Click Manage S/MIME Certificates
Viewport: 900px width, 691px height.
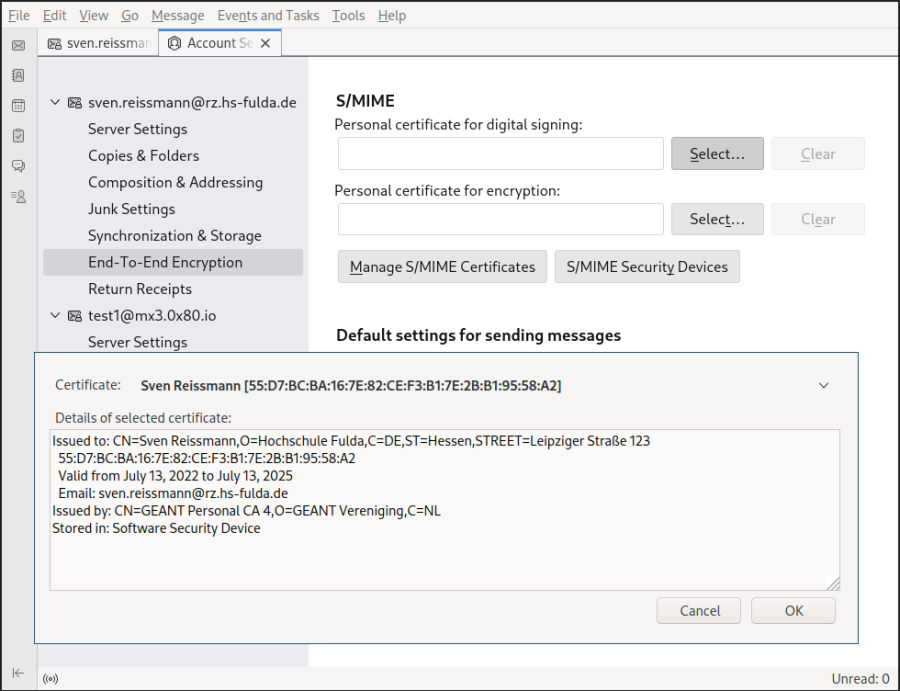442,266
